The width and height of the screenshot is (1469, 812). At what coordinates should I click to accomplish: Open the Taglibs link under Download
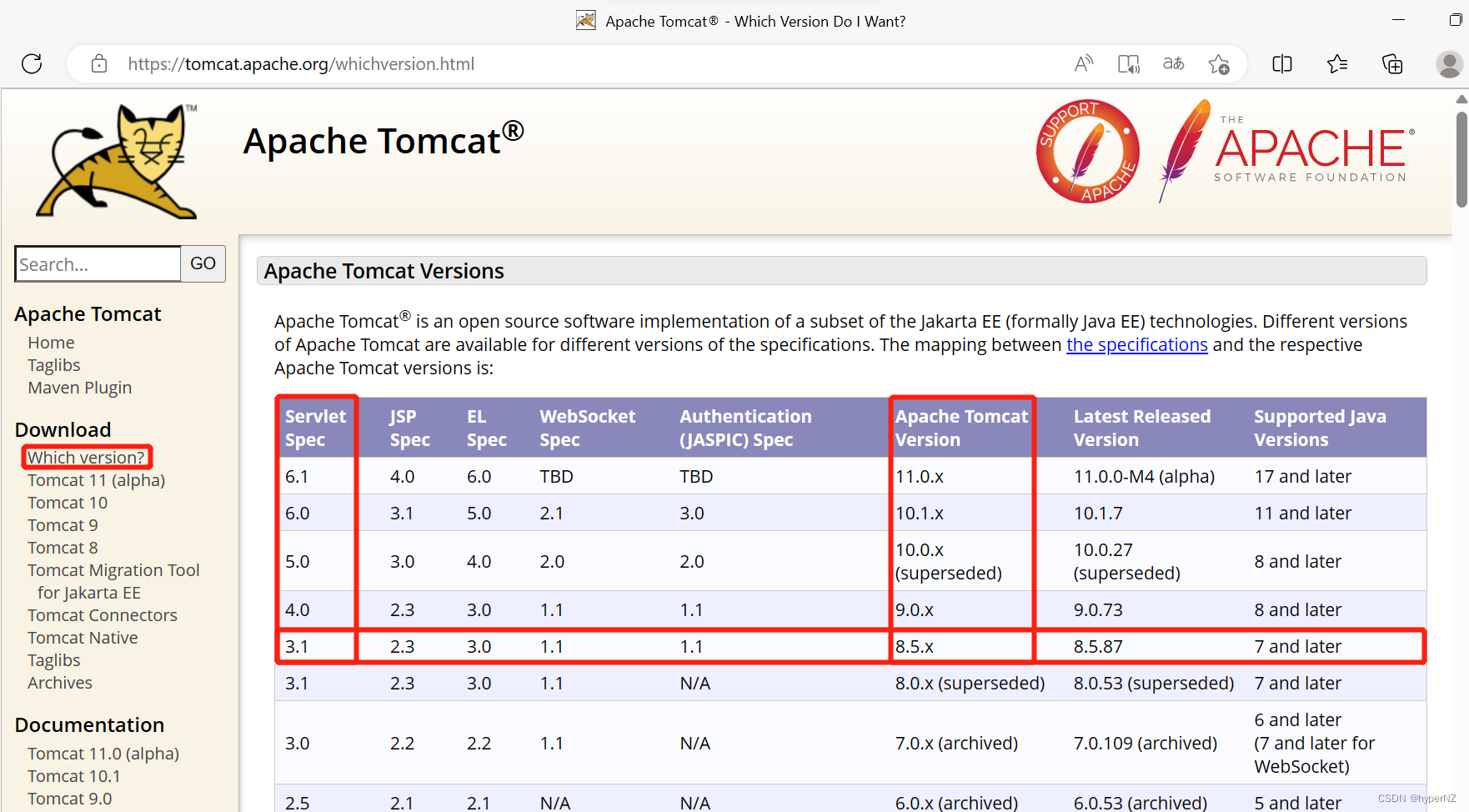[53, 660]
